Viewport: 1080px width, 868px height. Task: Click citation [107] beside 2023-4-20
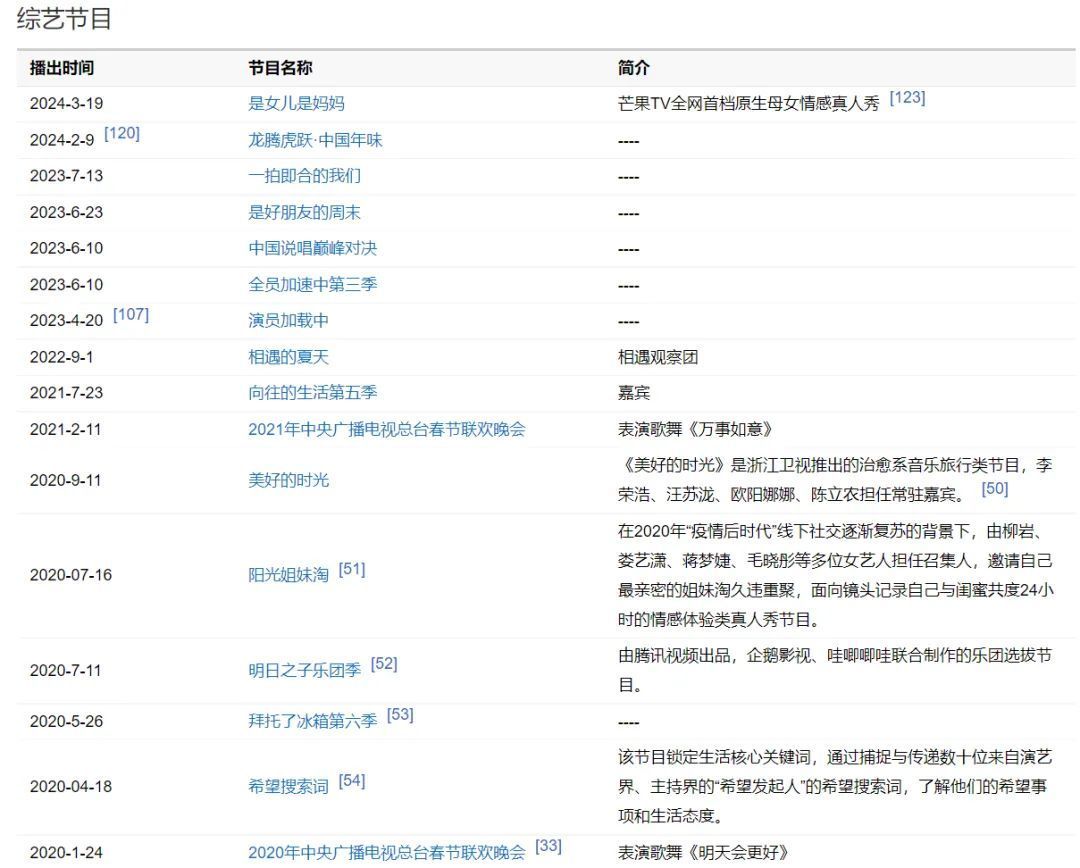point(131,315)
